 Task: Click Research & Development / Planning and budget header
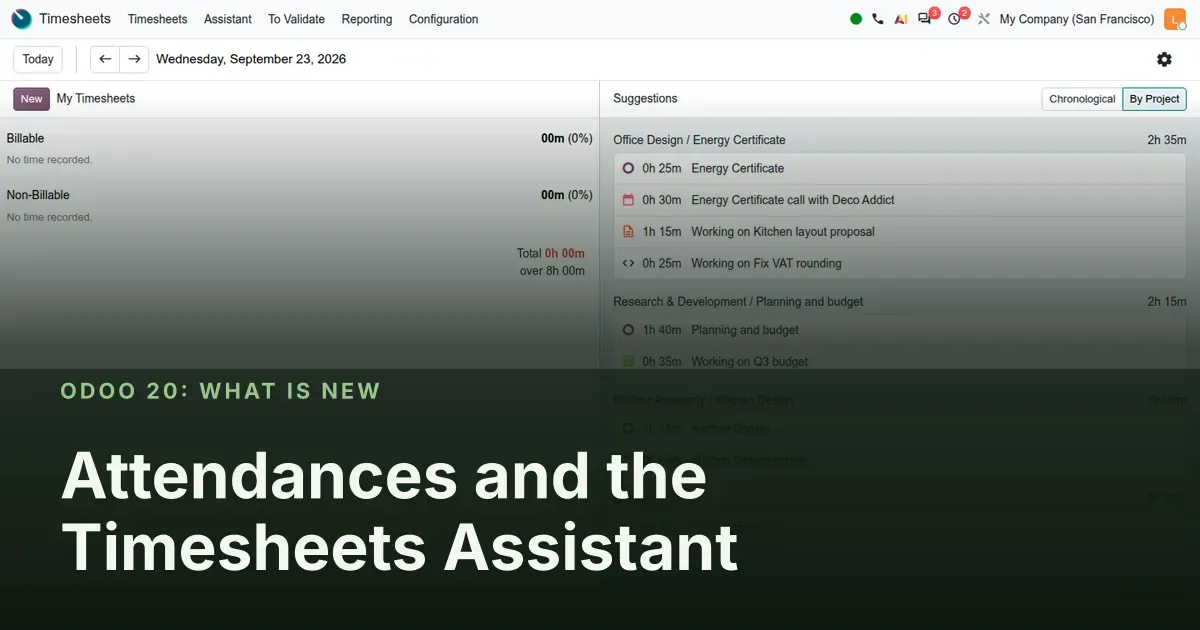point(738,301)
